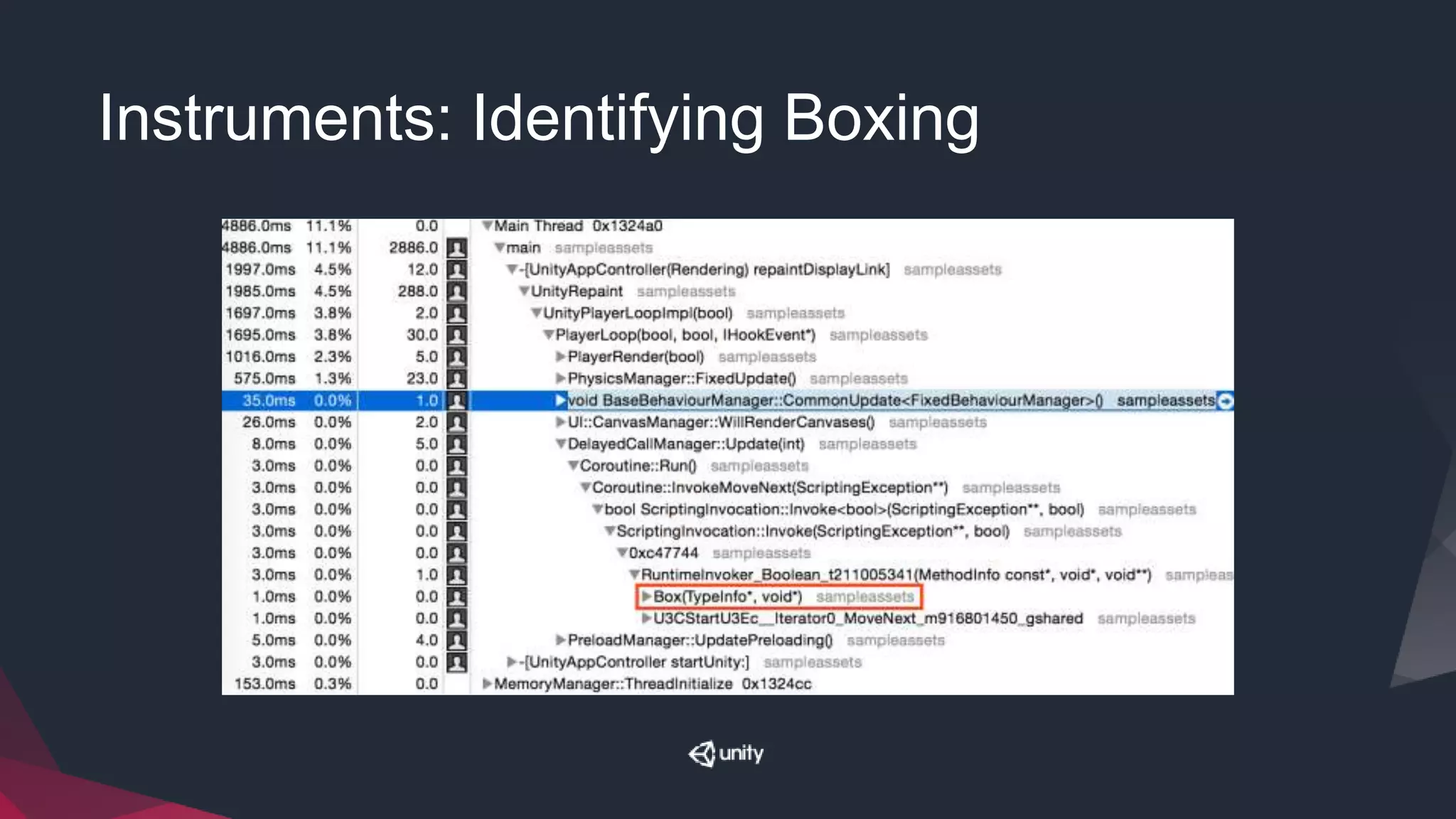The image size is (1456, 819).
Task: Click user-code icon on PreloadManager row
Action: (x=457, y=641)
